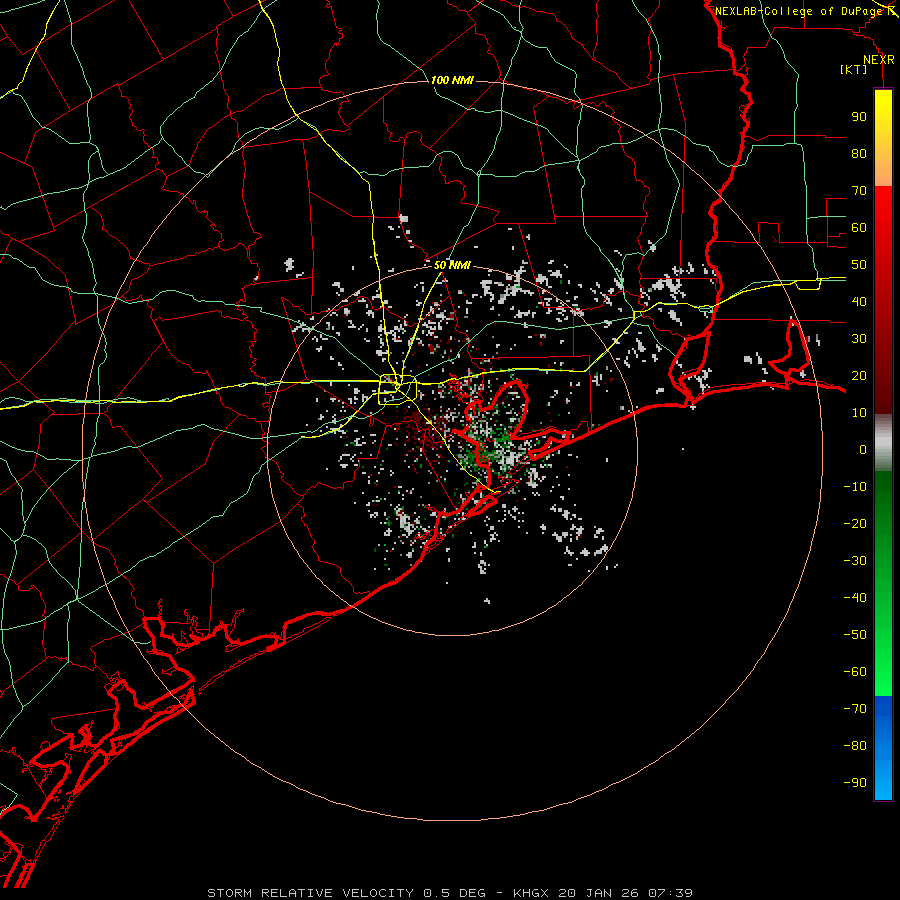Click the KHGX station identifier
Image resolution: width=900 pixels, height=900 pixels.
pyautogui.click(x=531, y=893)
